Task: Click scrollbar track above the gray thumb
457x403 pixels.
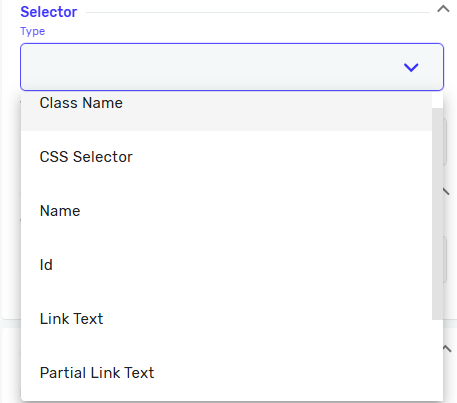Action: [437, 100]
